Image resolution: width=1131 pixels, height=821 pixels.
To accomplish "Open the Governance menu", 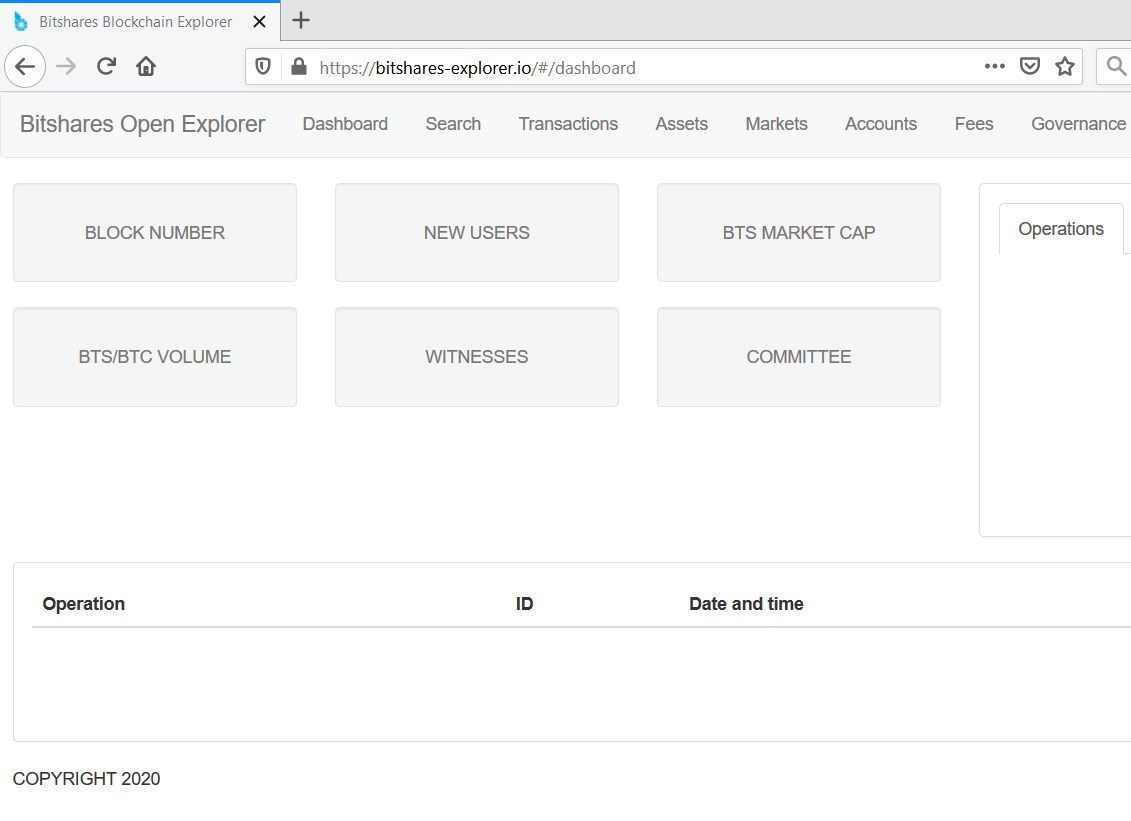I will tap(1078, 124).
